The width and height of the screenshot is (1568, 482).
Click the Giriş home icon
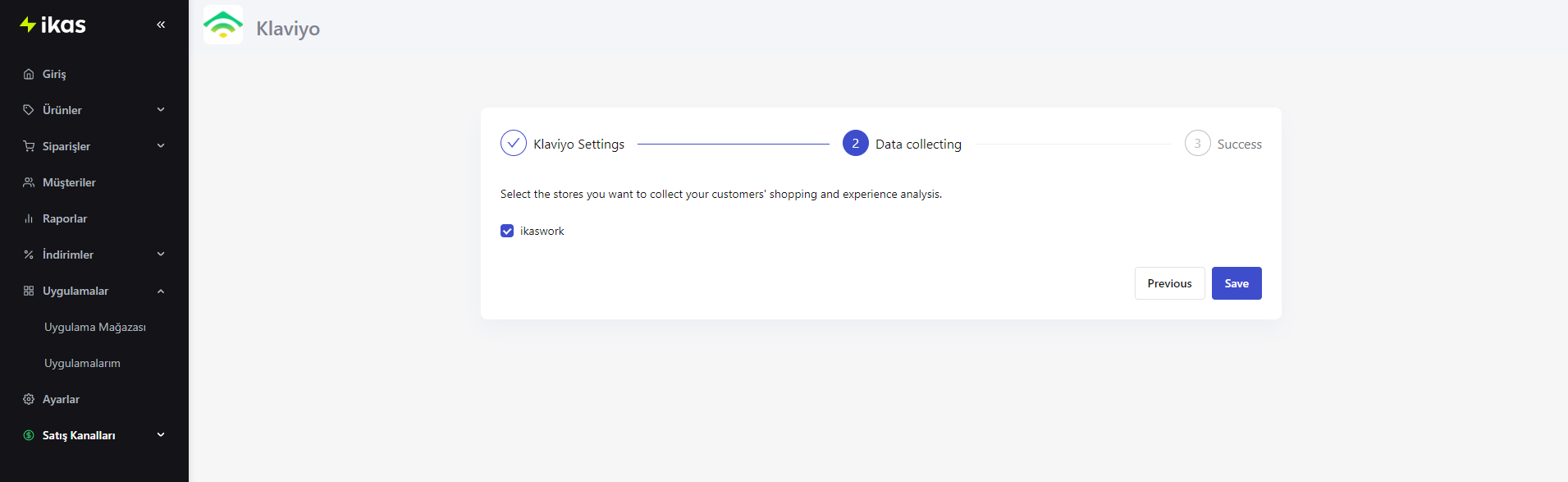coord(29,74)
